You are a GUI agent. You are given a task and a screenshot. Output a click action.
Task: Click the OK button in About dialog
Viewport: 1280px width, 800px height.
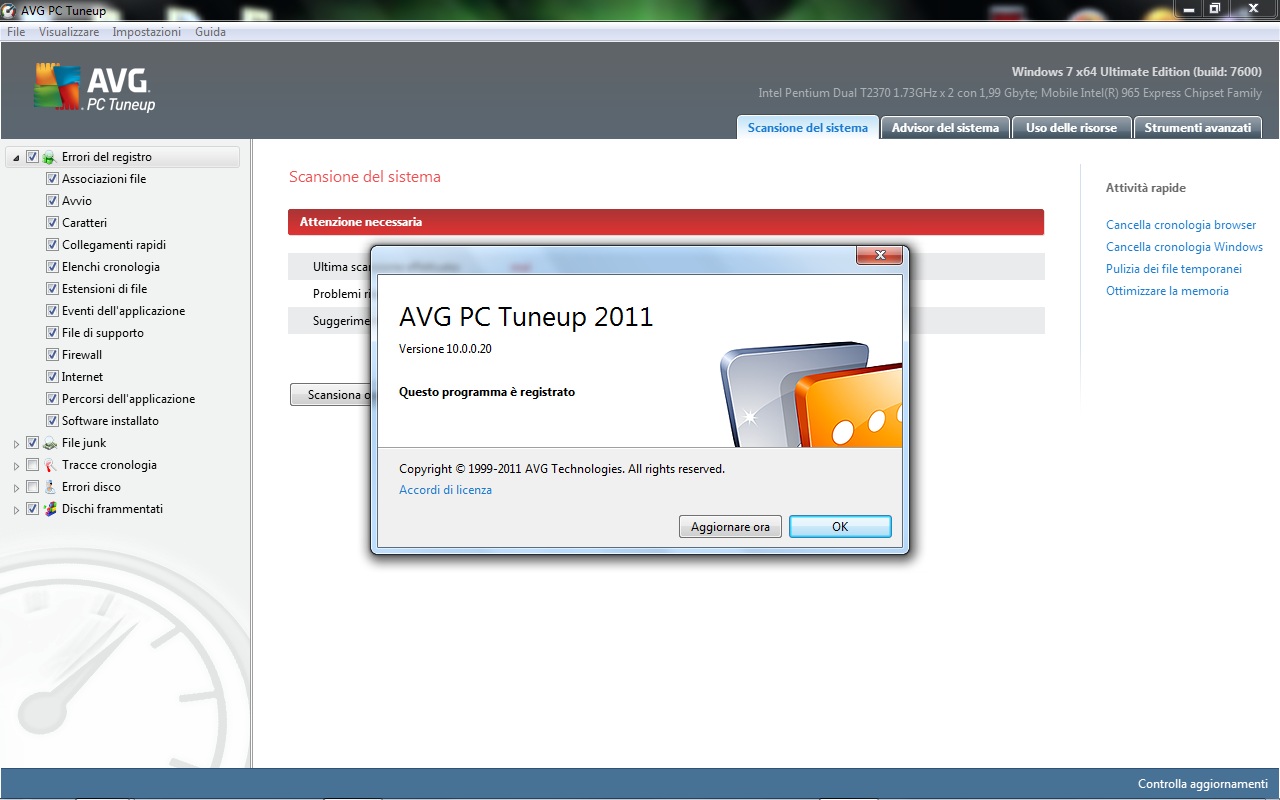click(840, 527)
